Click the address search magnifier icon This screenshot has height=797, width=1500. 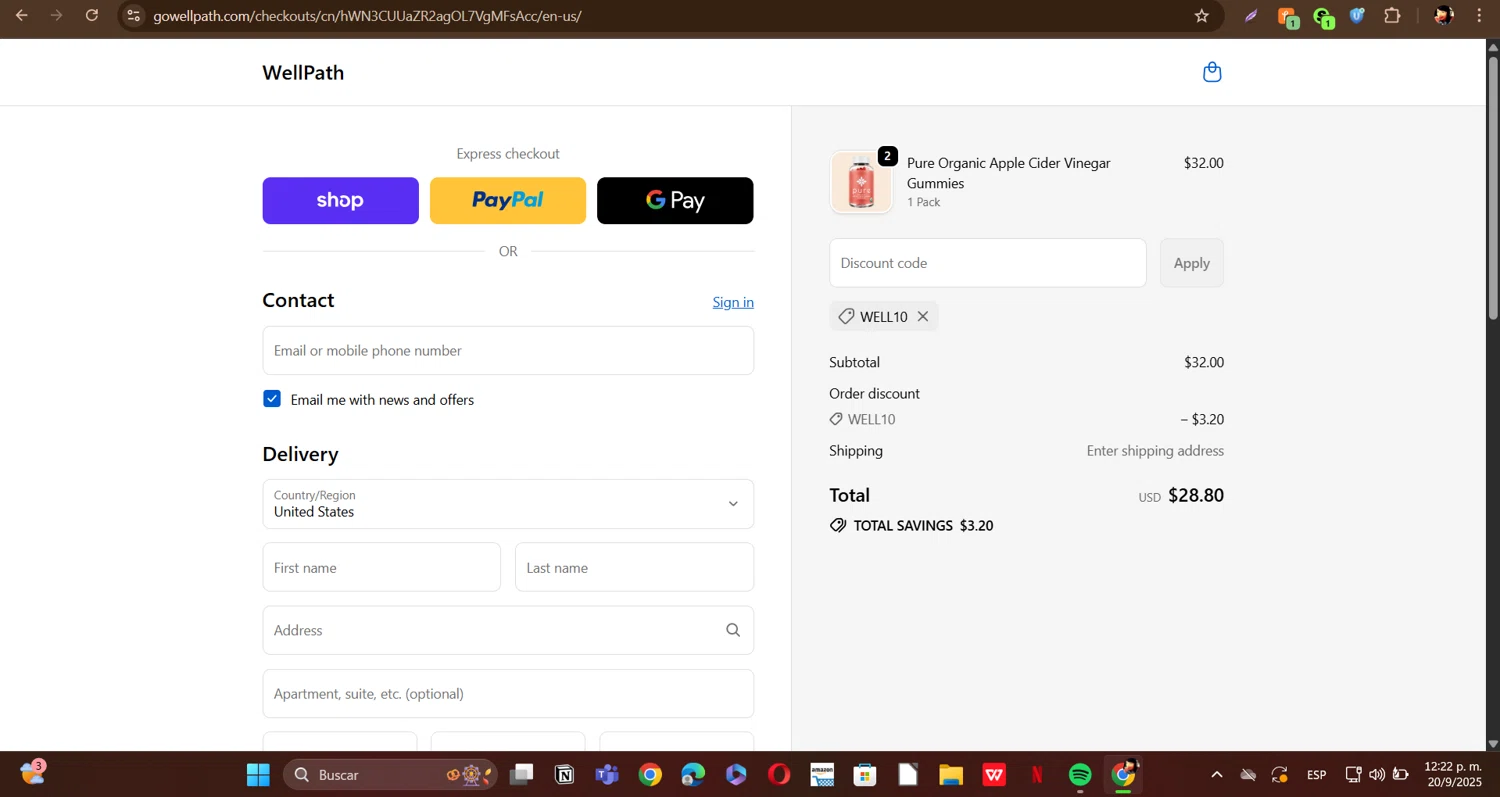(x=733, y=630)
